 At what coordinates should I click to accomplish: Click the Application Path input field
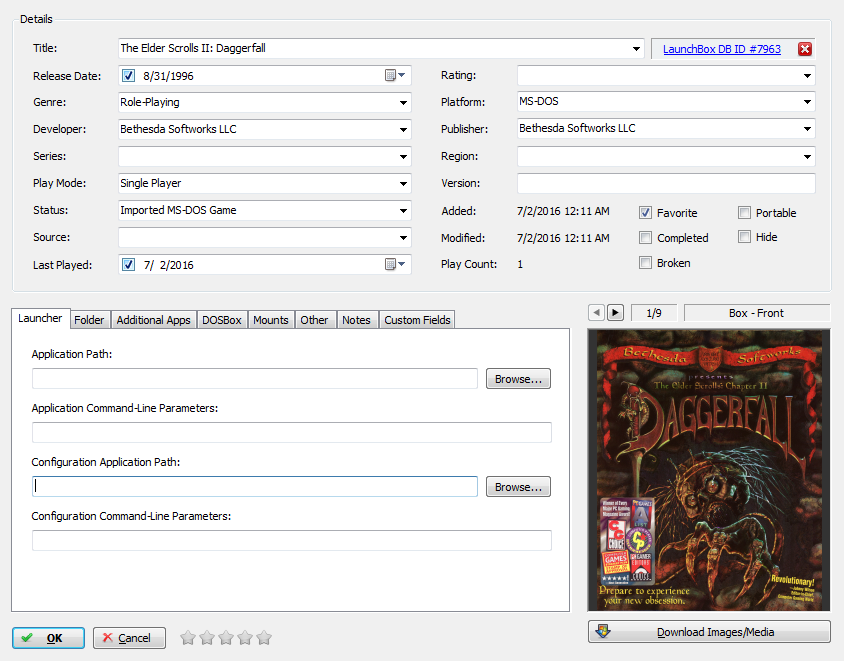255,378
